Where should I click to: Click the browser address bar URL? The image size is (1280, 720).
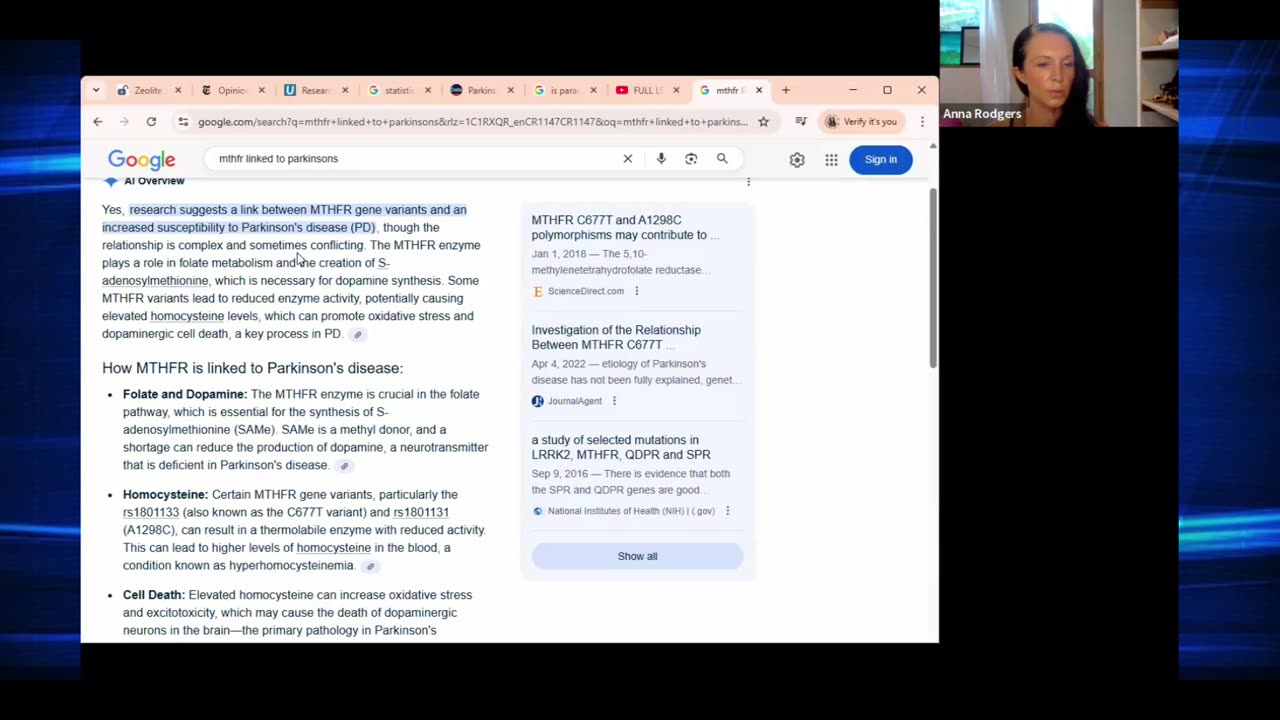pyautogui.click(x=472, y=122)
